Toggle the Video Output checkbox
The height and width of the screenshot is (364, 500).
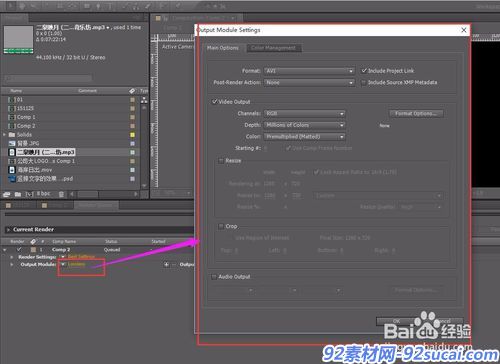pyautogui.click(x=215, y=101)
